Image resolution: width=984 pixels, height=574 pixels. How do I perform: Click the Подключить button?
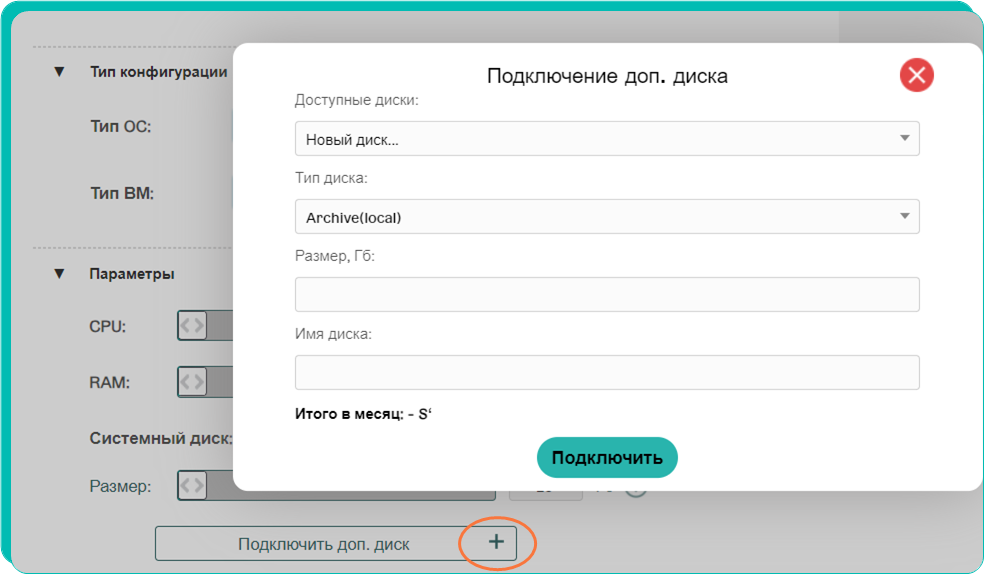(x=607, y=457)
